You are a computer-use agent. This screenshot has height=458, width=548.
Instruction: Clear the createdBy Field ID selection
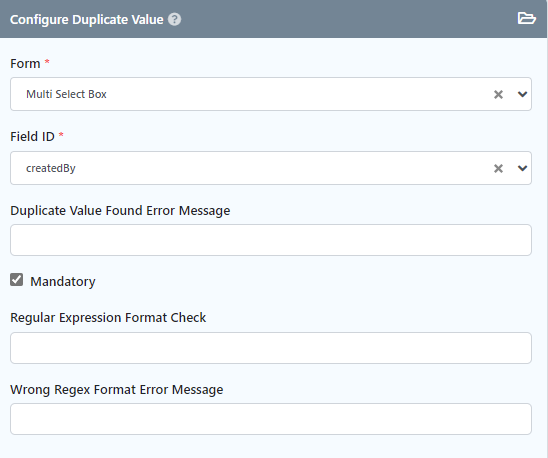[498, 169]
